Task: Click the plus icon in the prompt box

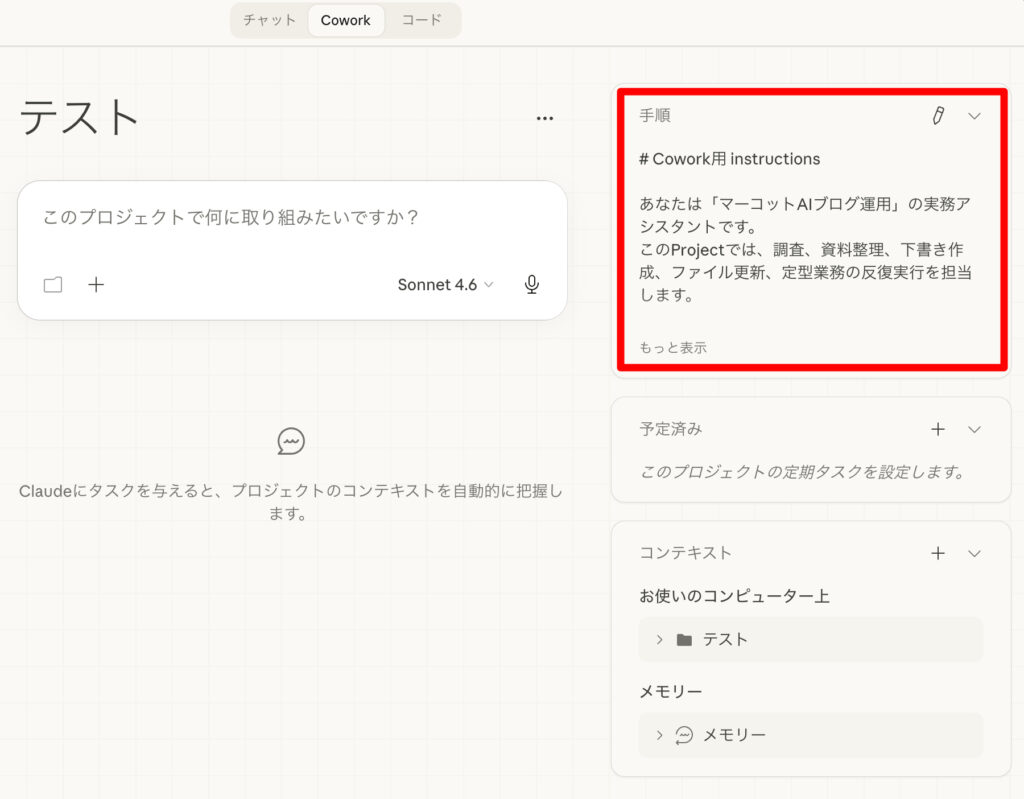Action: (96, 285)
